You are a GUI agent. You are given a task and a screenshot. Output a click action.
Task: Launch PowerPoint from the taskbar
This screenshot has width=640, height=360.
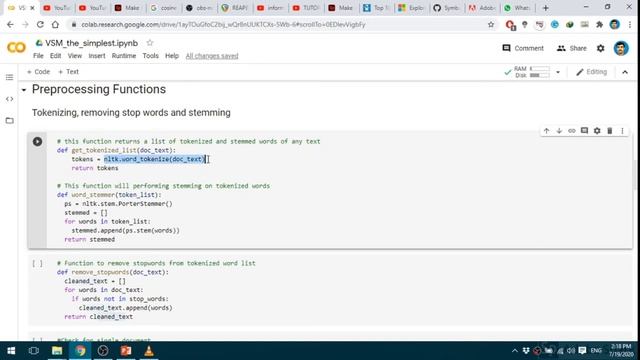(x=126, y=351)
